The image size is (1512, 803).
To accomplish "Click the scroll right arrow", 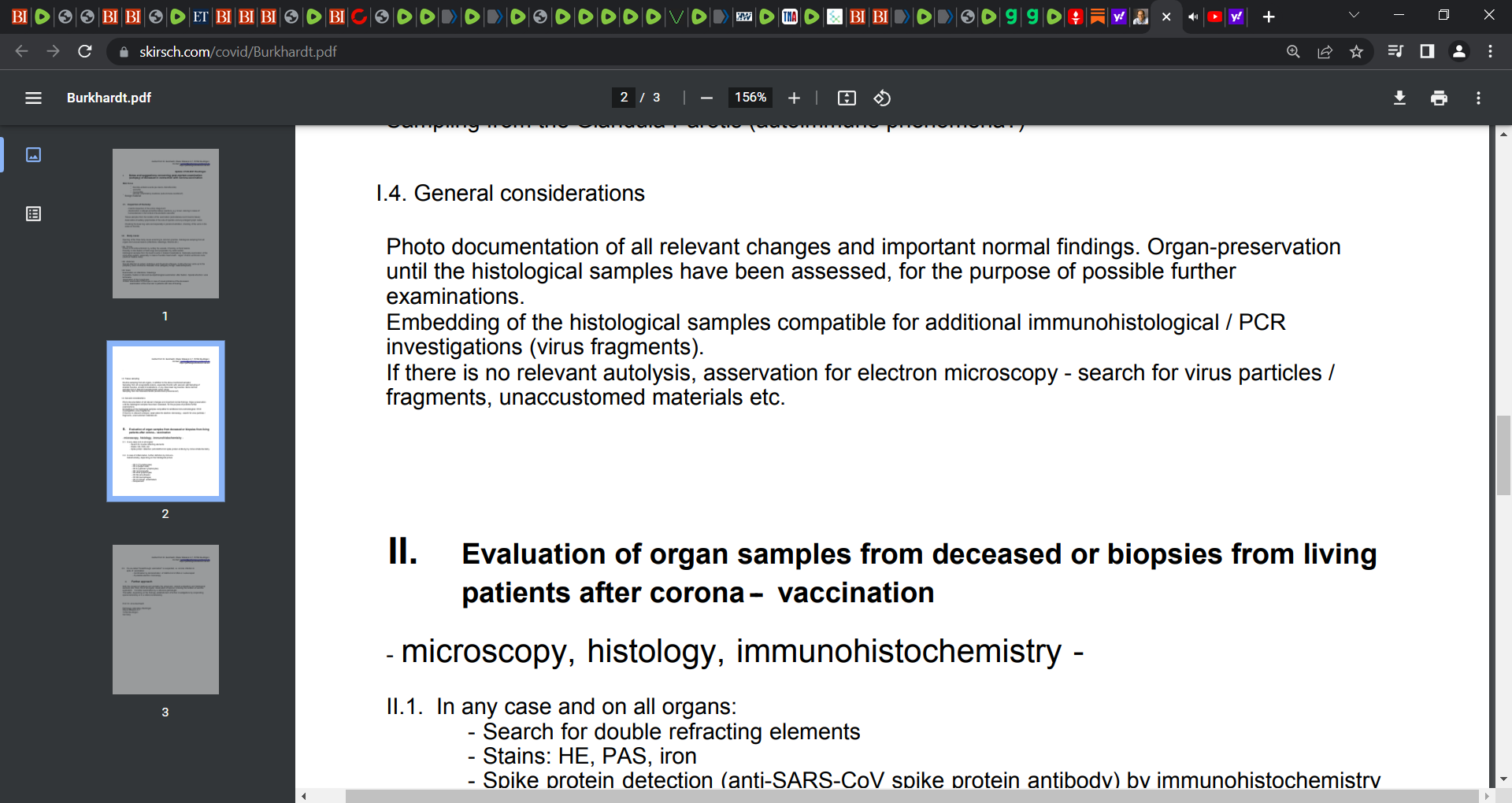I will 1487,796.
